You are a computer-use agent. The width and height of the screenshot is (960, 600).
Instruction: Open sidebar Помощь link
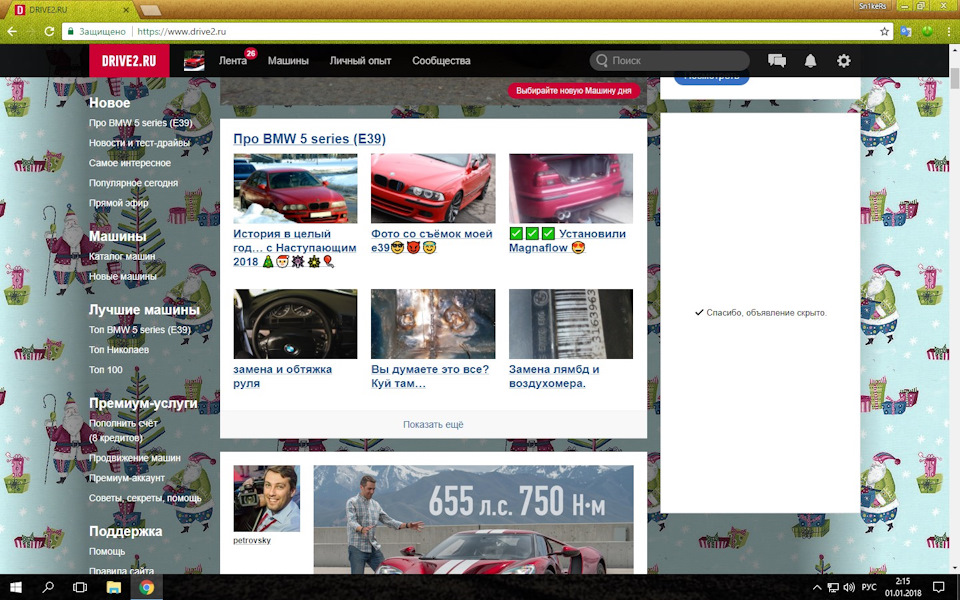click(x=107, y=552)
